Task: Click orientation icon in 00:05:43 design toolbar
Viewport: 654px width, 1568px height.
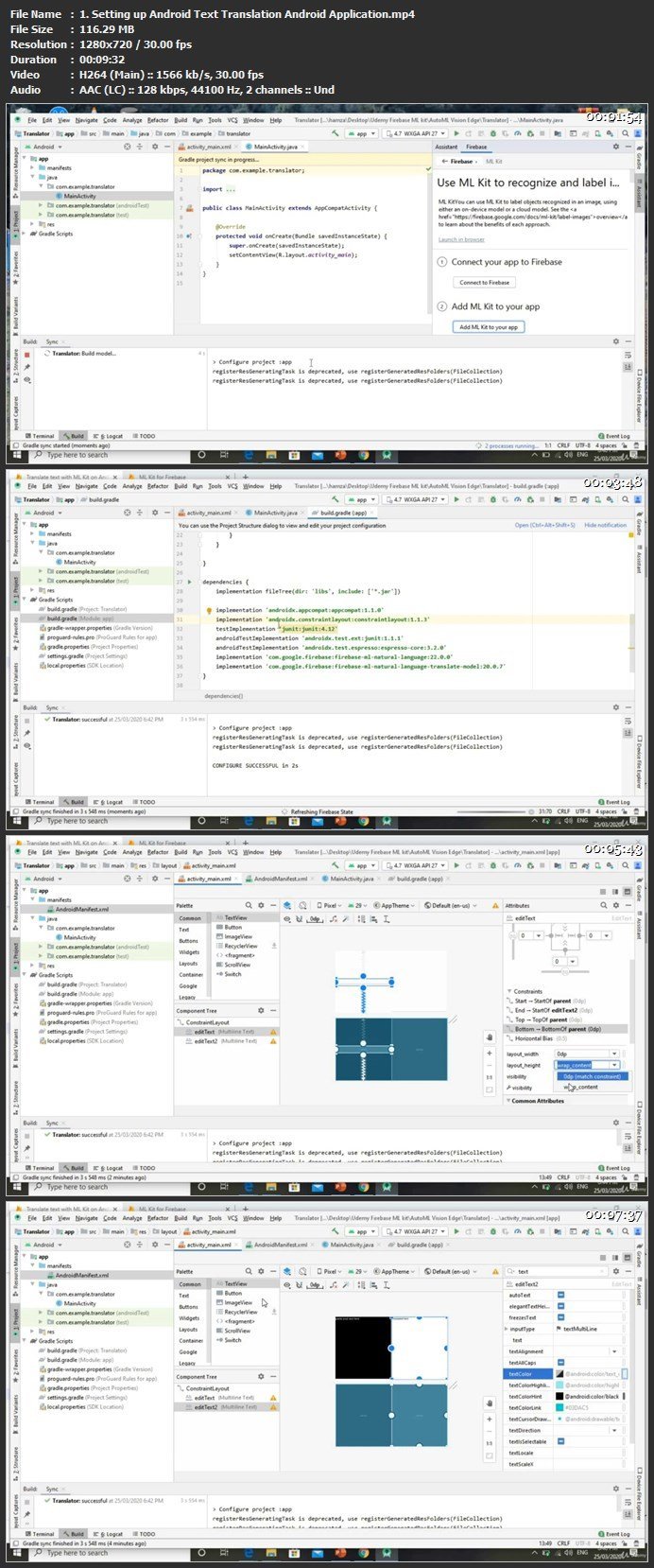Action: pyautogui.click(x=302, y=905)
